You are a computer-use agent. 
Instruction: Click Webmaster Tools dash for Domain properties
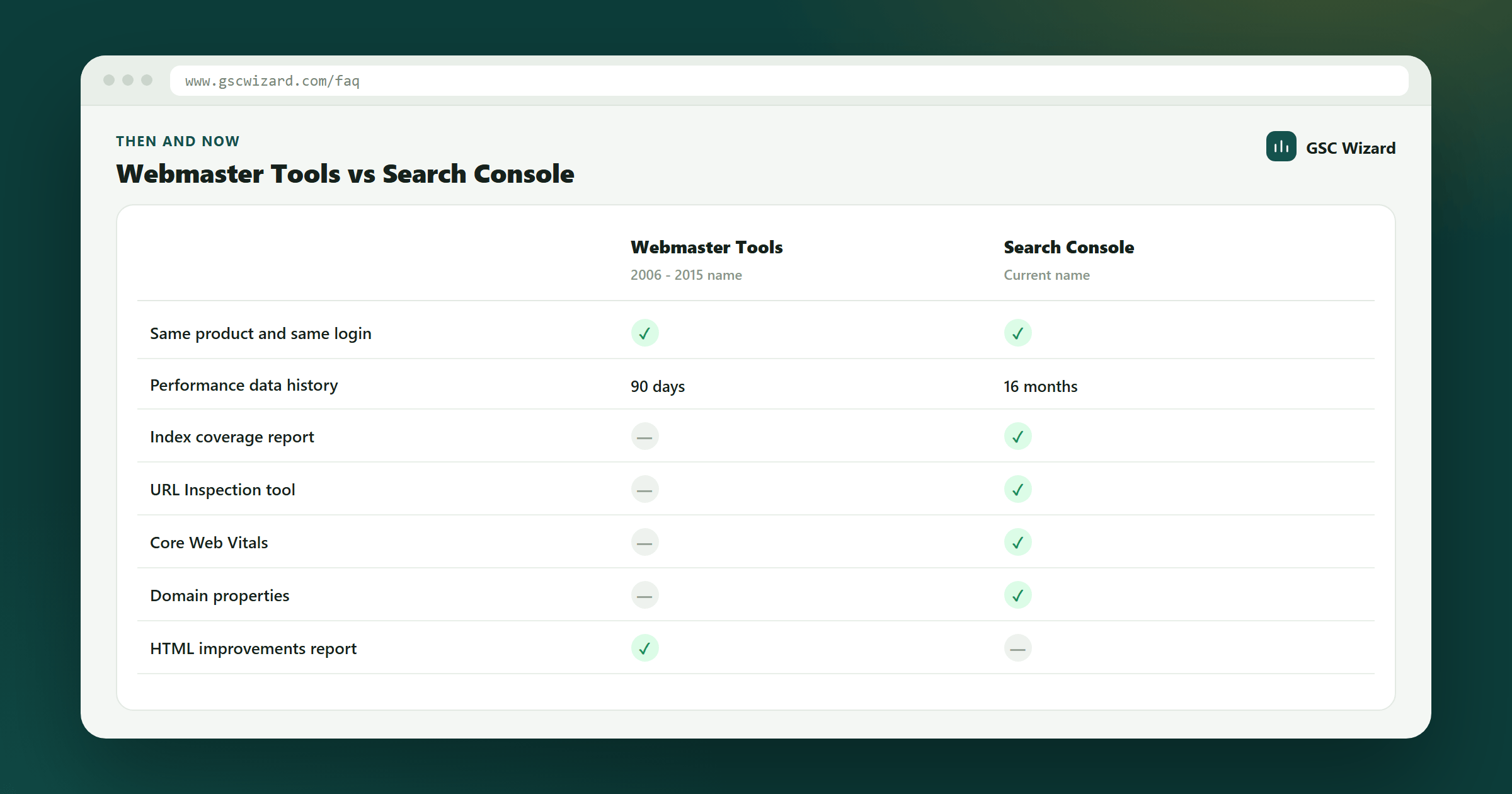644,595
